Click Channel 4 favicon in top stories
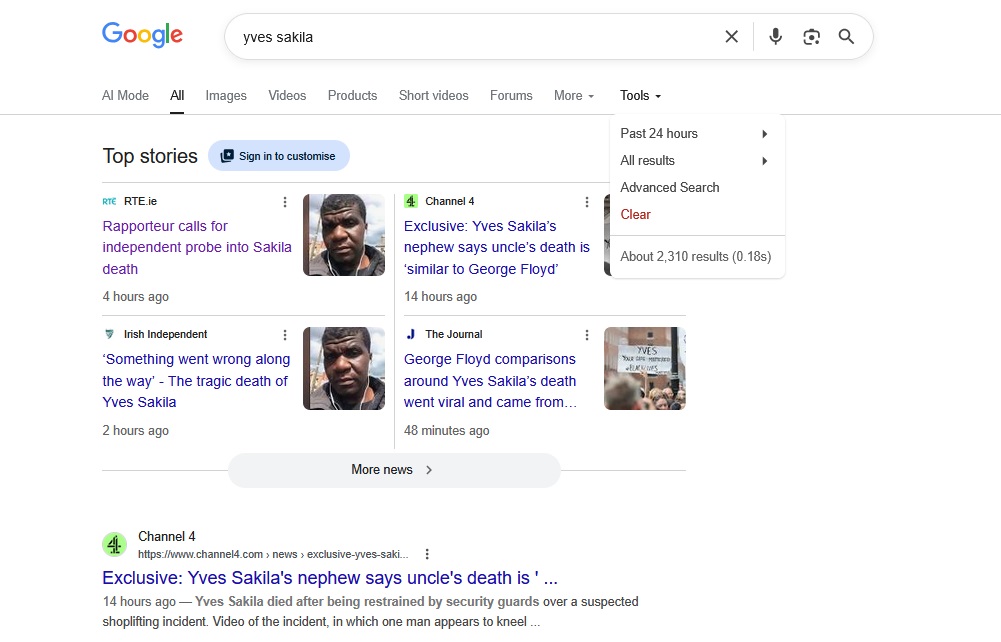1001x642 pixels. [x=410, y=201]
